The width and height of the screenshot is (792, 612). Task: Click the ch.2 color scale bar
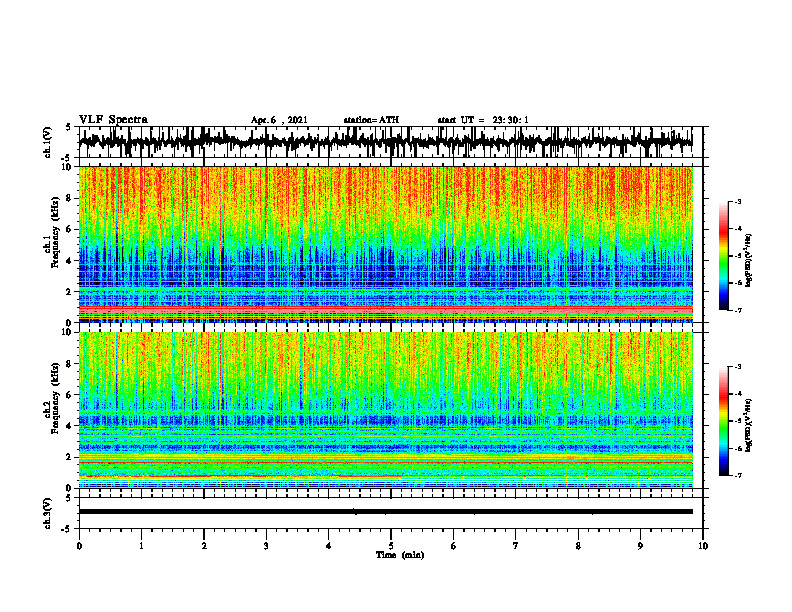[x=723, y=421]
